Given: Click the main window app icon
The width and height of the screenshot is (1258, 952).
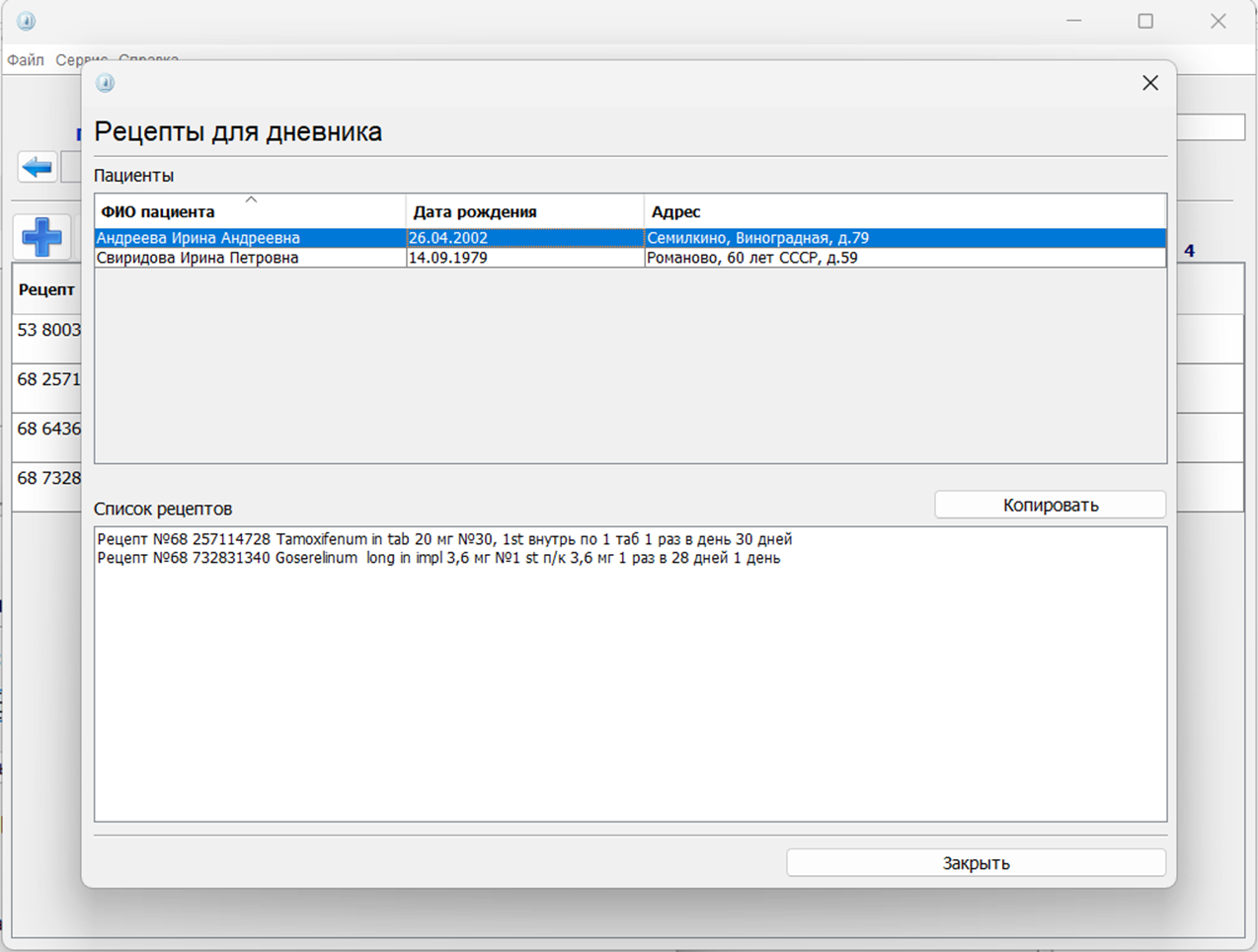Looking at the screenshot, I should tap(27, 21).
